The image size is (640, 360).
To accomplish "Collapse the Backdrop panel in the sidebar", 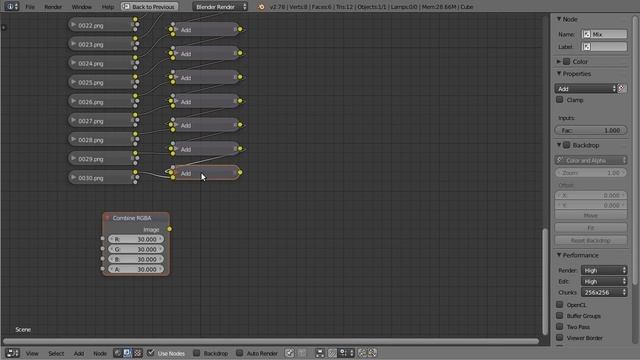I will pyautogui.click(x=559, y=145).
